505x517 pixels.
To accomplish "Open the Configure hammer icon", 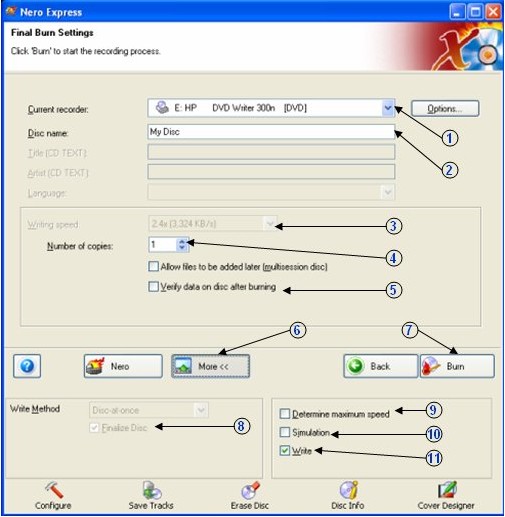I will tap(53, 491).
